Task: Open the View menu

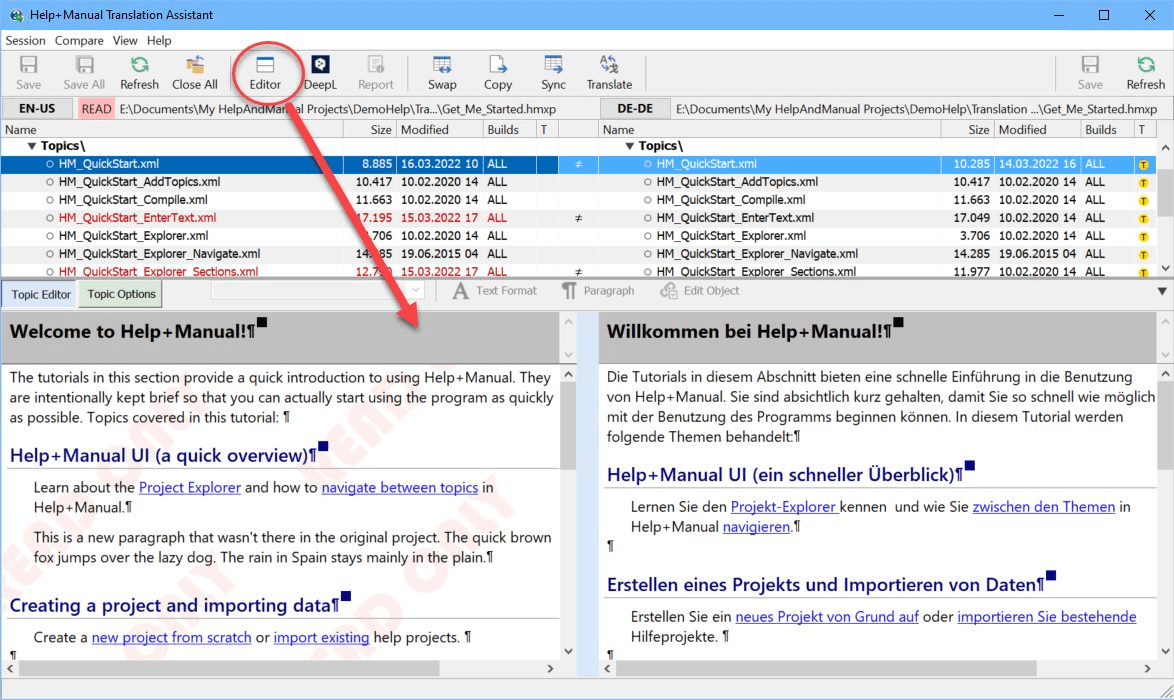Action: 125,40
